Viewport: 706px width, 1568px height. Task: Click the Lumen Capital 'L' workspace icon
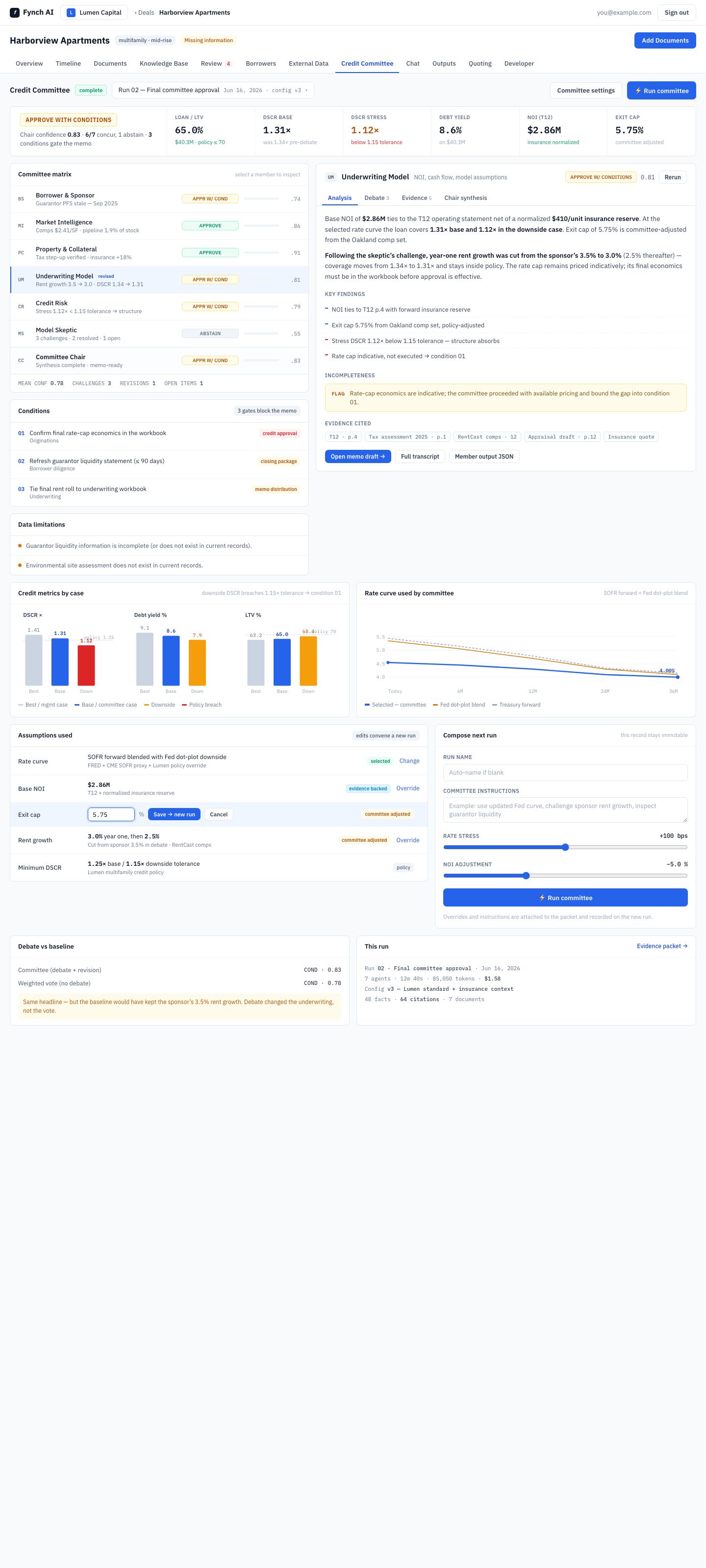tap(71, 12)
